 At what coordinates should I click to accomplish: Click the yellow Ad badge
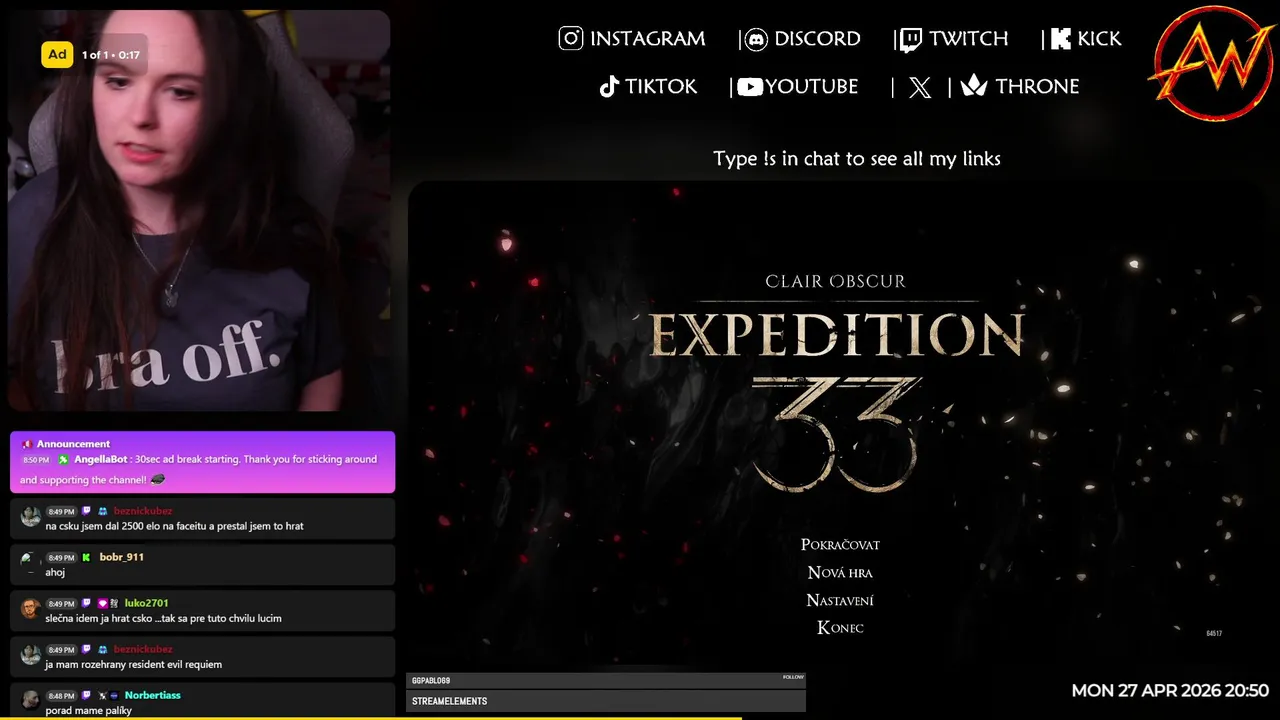[57, 55]
